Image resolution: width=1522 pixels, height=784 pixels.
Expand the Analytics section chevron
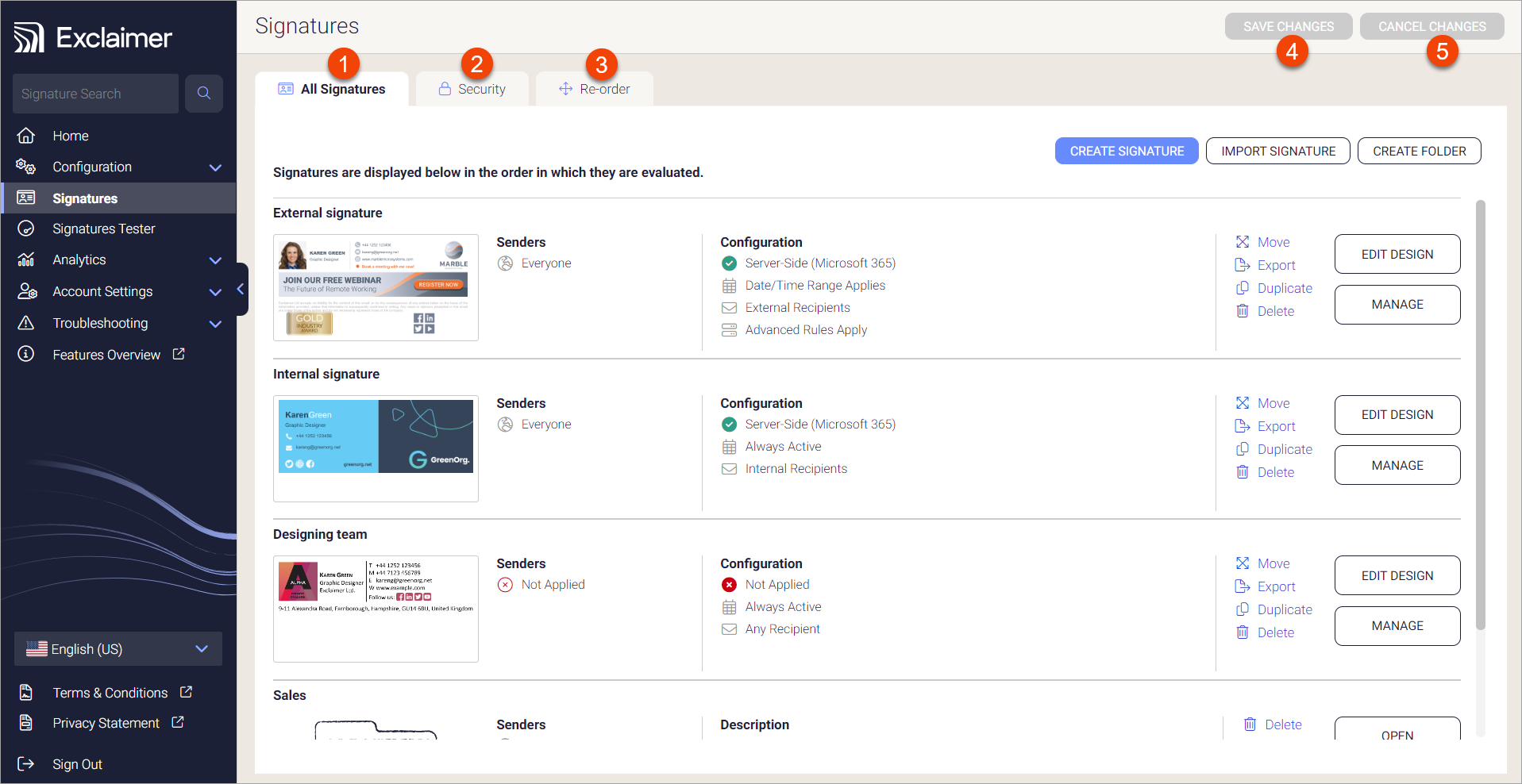click(x=215, y=260)
